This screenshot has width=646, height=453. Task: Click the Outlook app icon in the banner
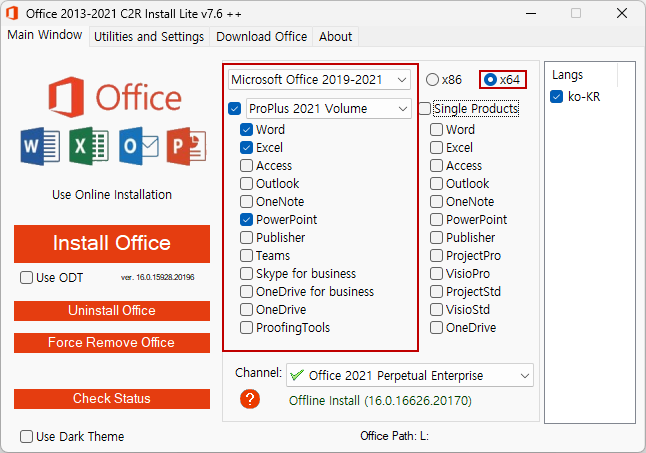[x=138, y=146]
